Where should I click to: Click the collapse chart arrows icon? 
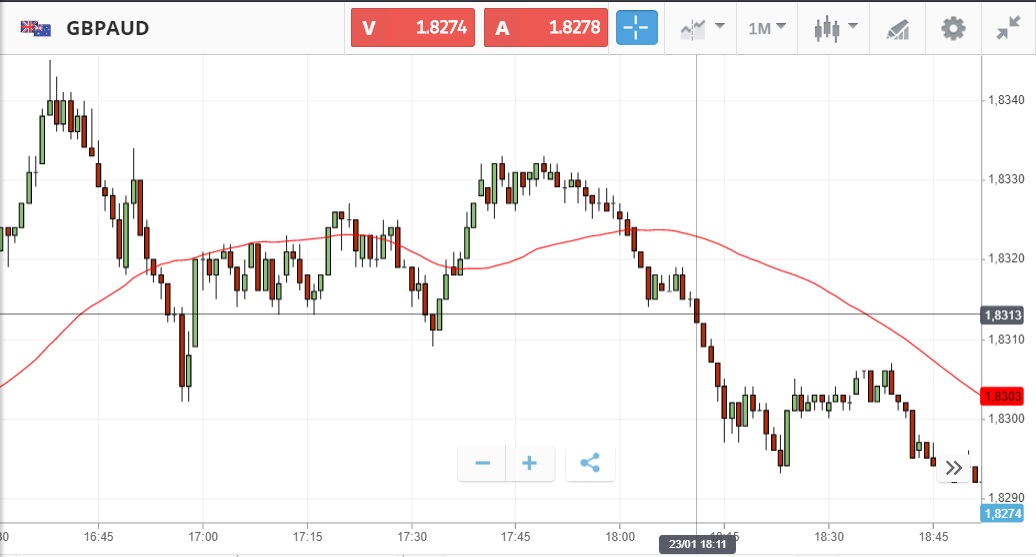click(1008, 28)
